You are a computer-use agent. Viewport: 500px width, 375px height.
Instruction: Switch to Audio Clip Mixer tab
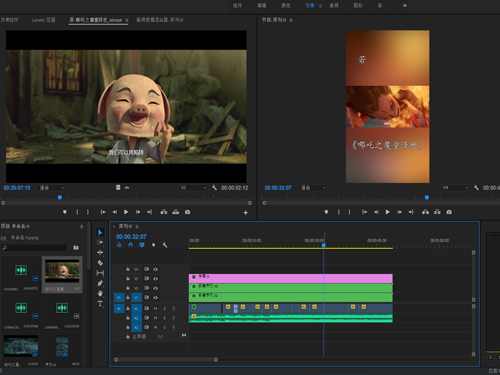tap(160, 20)
